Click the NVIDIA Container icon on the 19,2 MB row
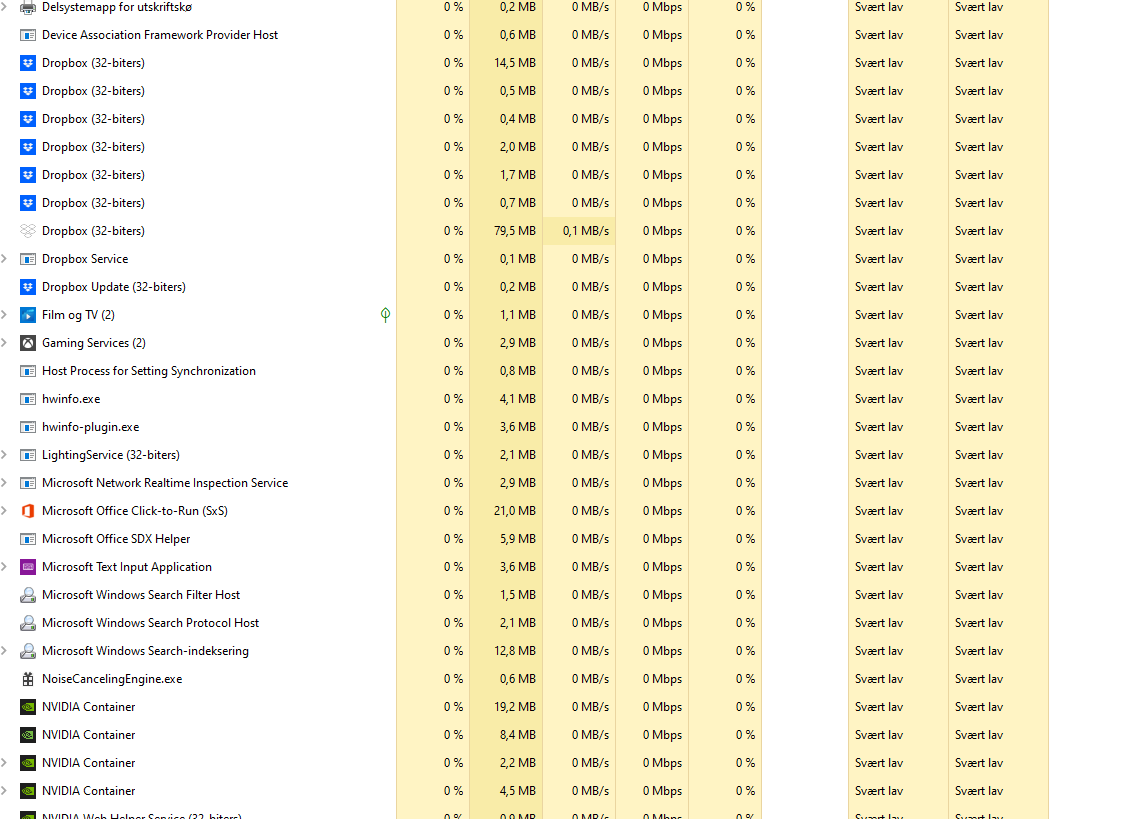 [x=28, y=707]
